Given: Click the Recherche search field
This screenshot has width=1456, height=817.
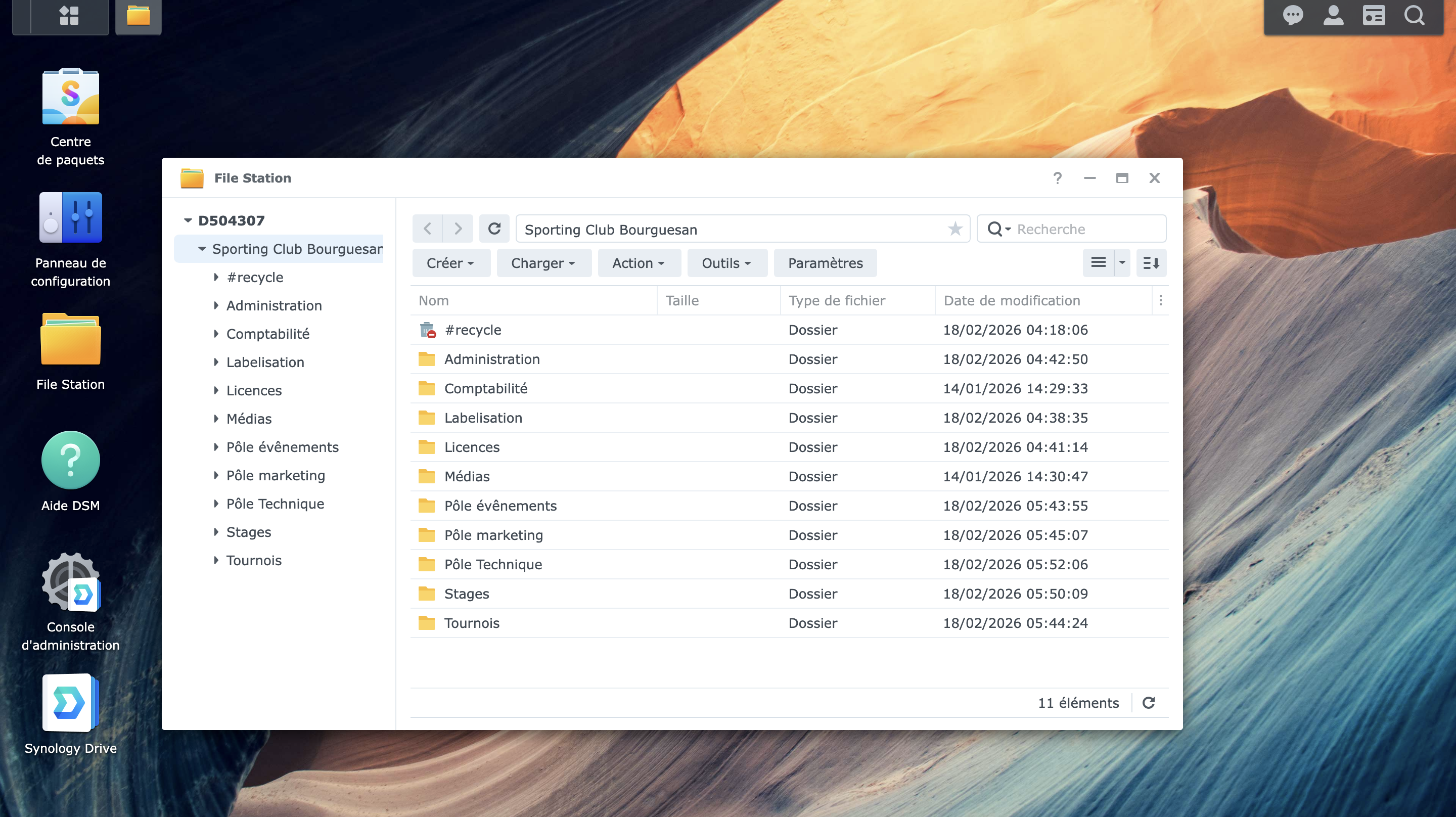Looking at the screenshot, I should [x=1085, y=229].
